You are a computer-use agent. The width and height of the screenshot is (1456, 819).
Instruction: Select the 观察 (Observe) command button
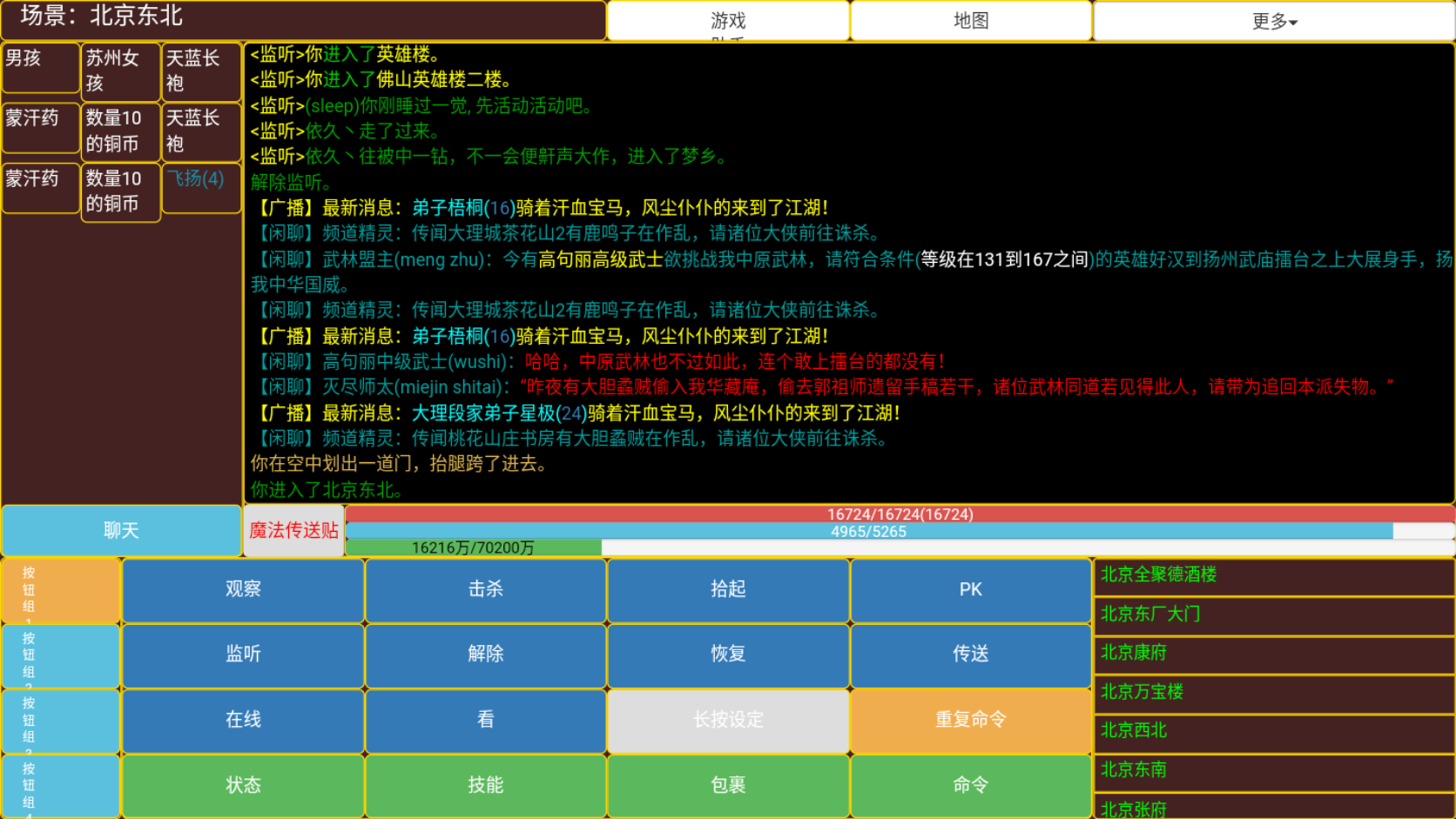point(242,589)
